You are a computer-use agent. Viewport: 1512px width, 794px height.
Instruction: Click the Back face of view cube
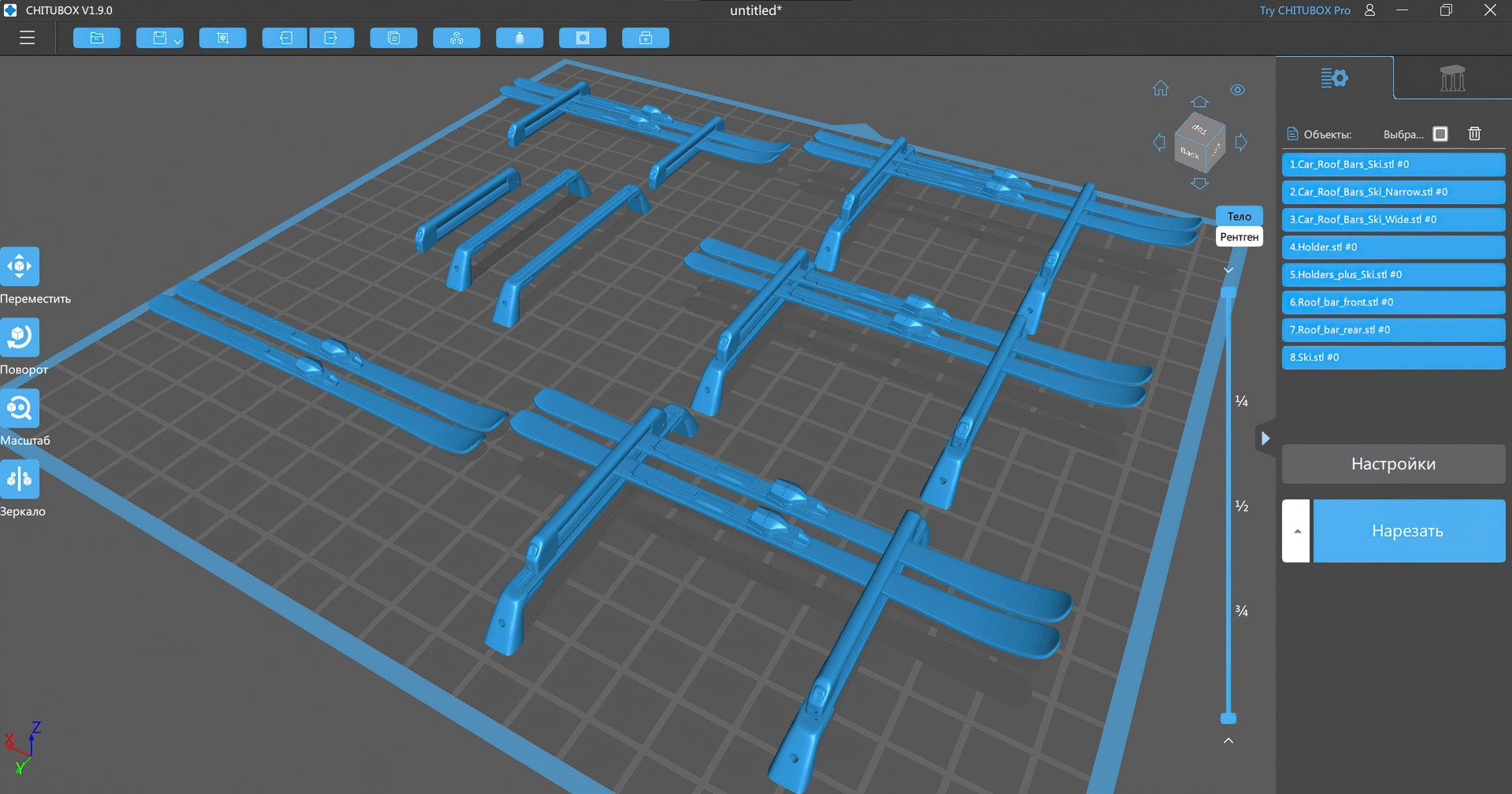tap(1189, 152)
